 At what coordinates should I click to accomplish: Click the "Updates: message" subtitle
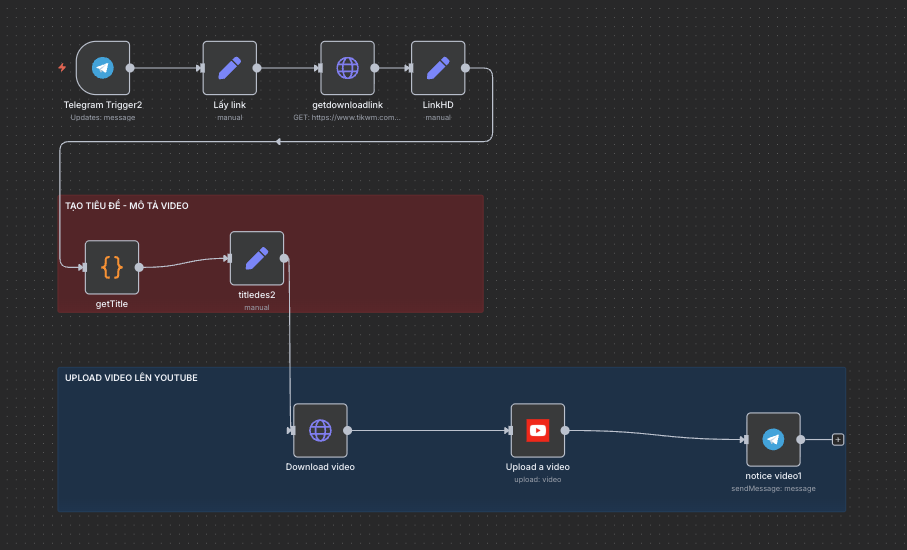[103, 117]
